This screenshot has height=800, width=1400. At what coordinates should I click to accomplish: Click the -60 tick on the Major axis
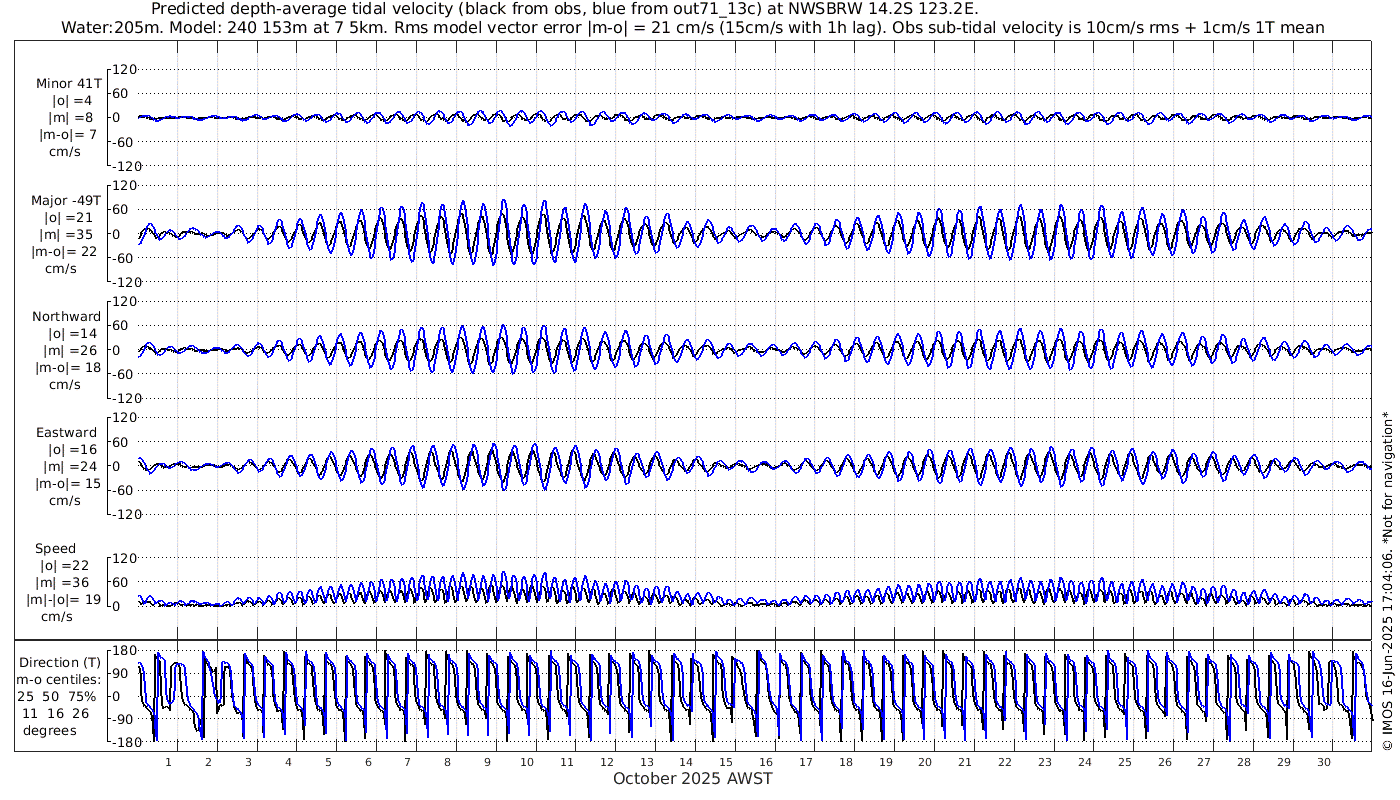(123, 257)
